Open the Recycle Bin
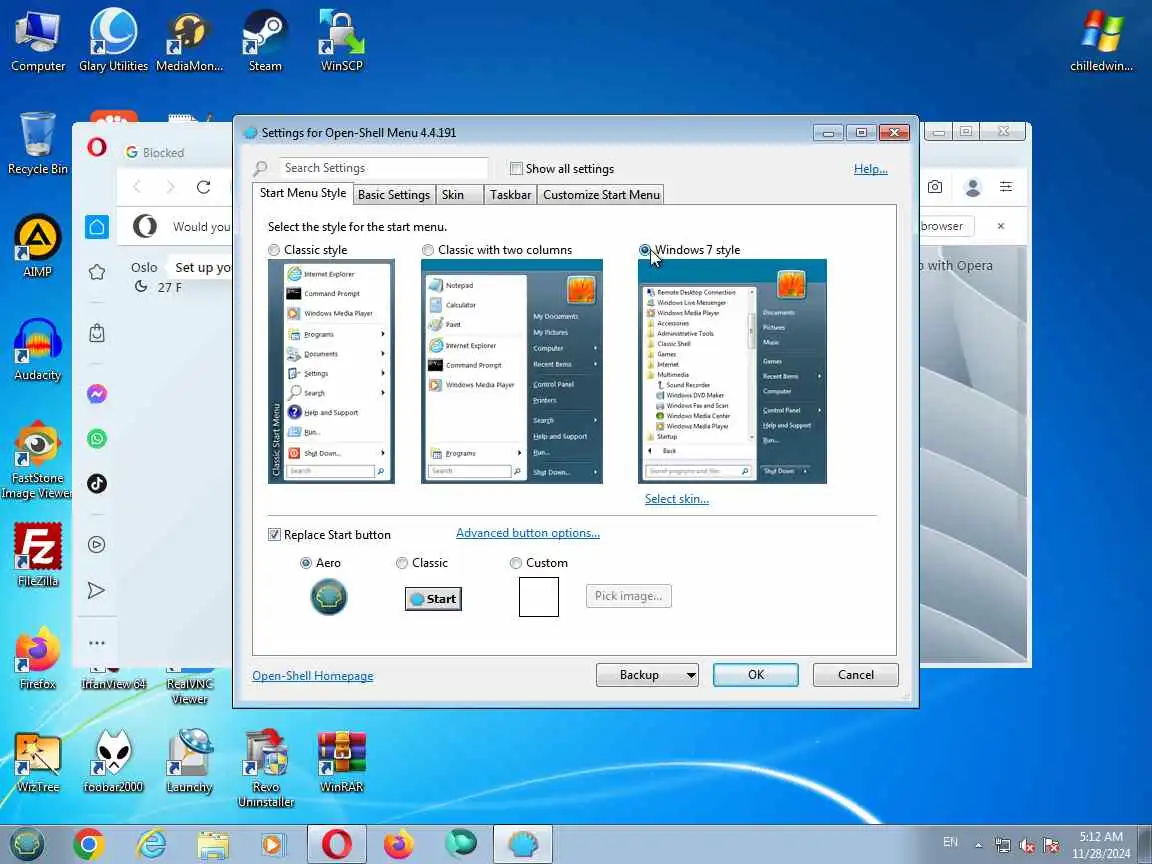Screen dimensions: 1152x864 pos(37,143)
